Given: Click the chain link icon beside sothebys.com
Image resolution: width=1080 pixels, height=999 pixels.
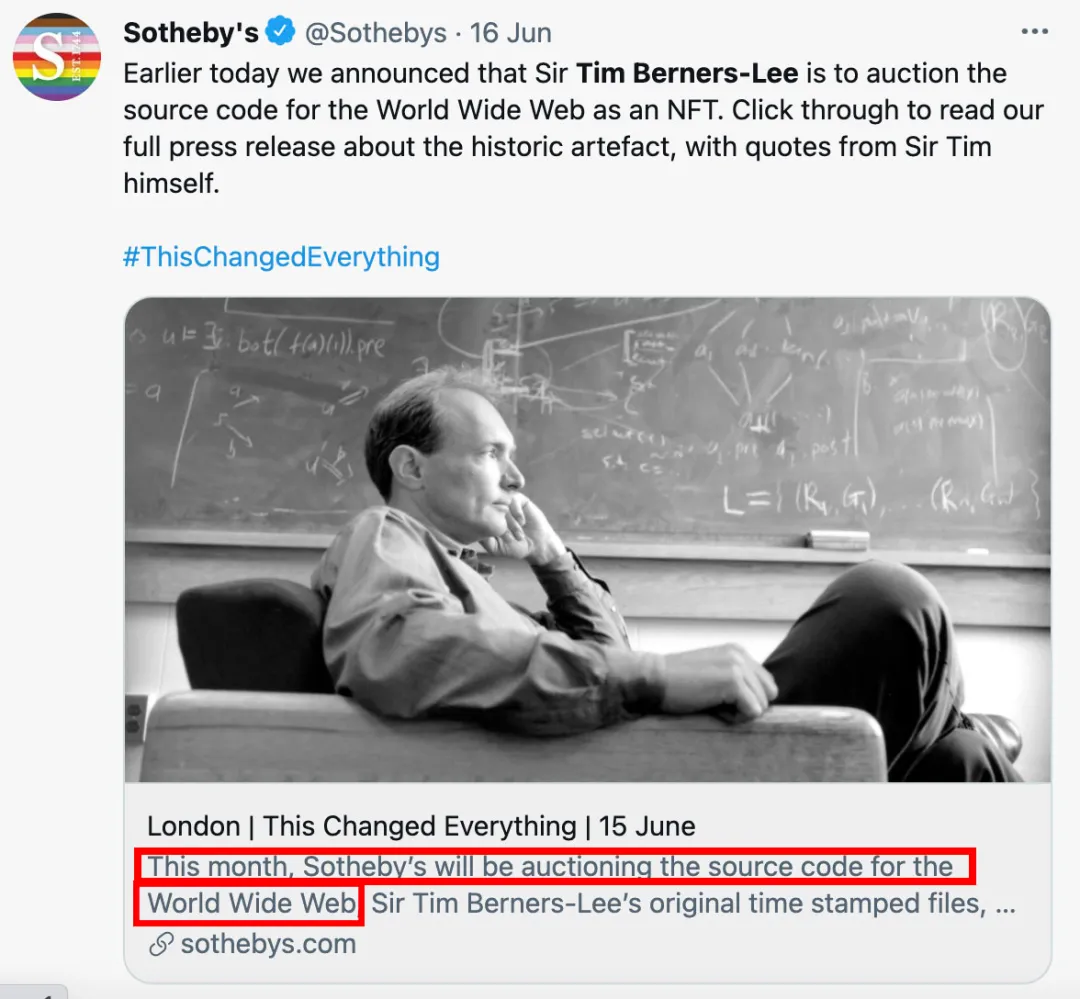Looking at the screenshot, I should [160, 945].
